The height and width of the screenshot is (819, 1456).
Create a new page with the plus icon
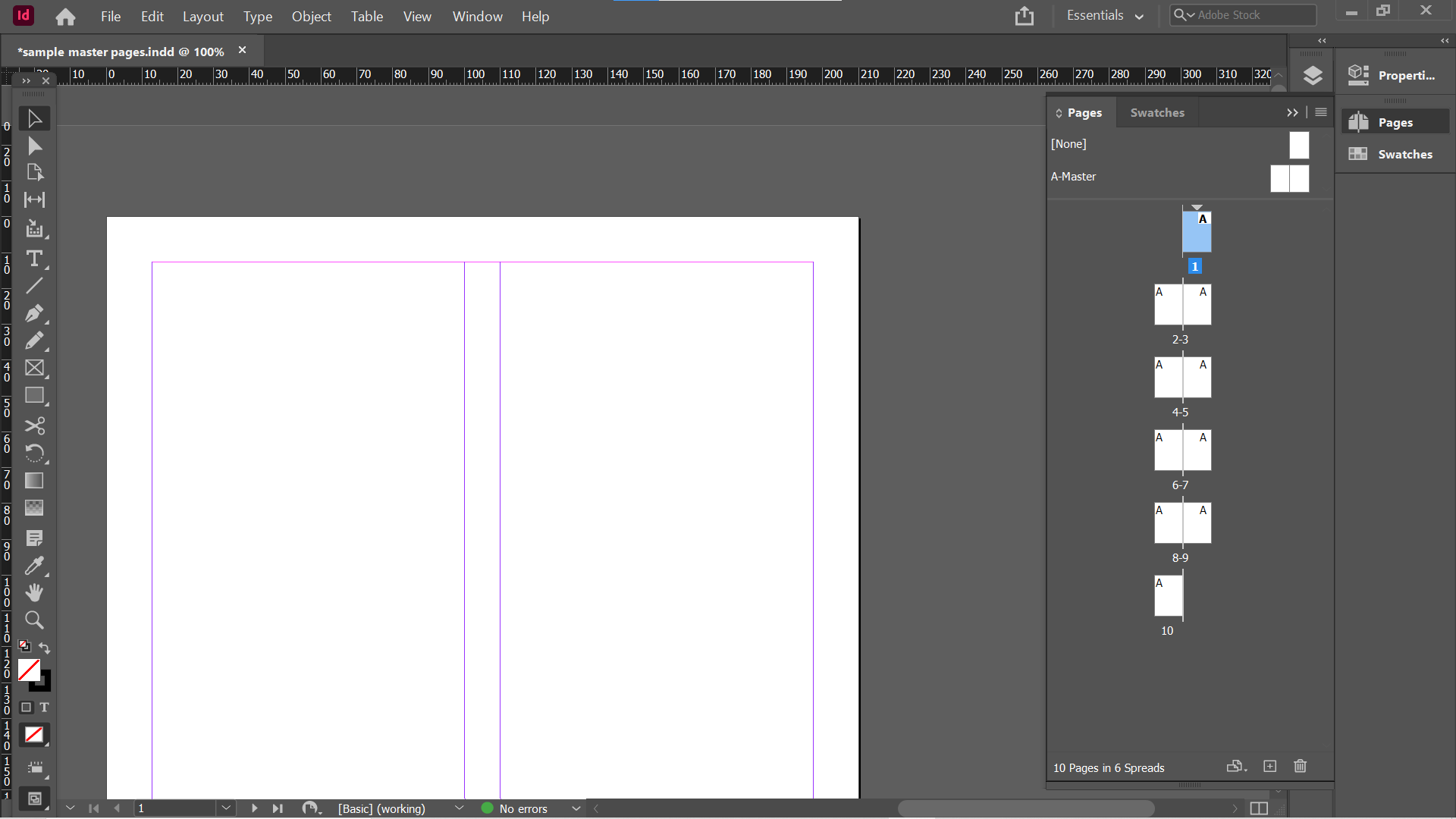(1270, 767)
